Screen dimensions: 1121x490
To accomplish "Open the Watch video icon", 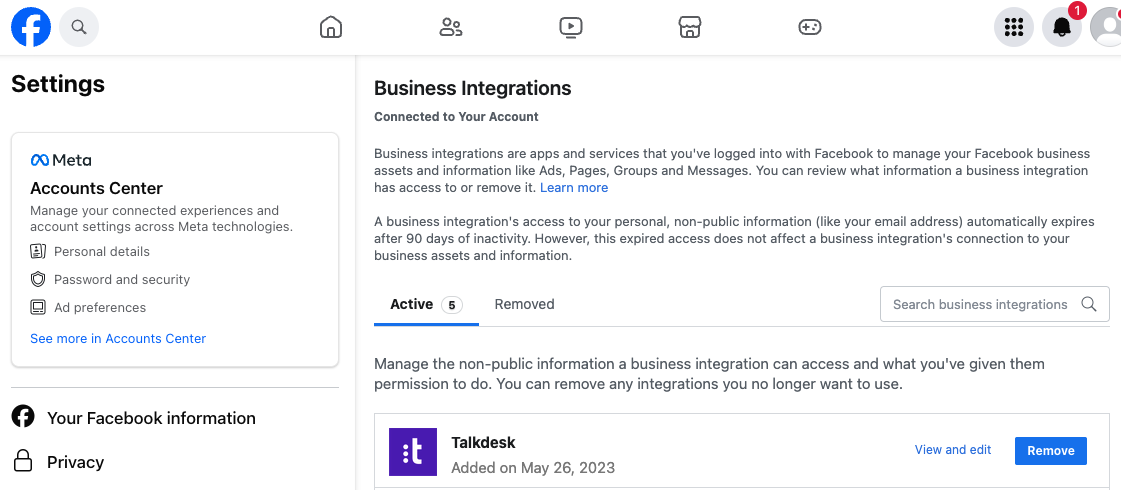I will click(571, 27).
